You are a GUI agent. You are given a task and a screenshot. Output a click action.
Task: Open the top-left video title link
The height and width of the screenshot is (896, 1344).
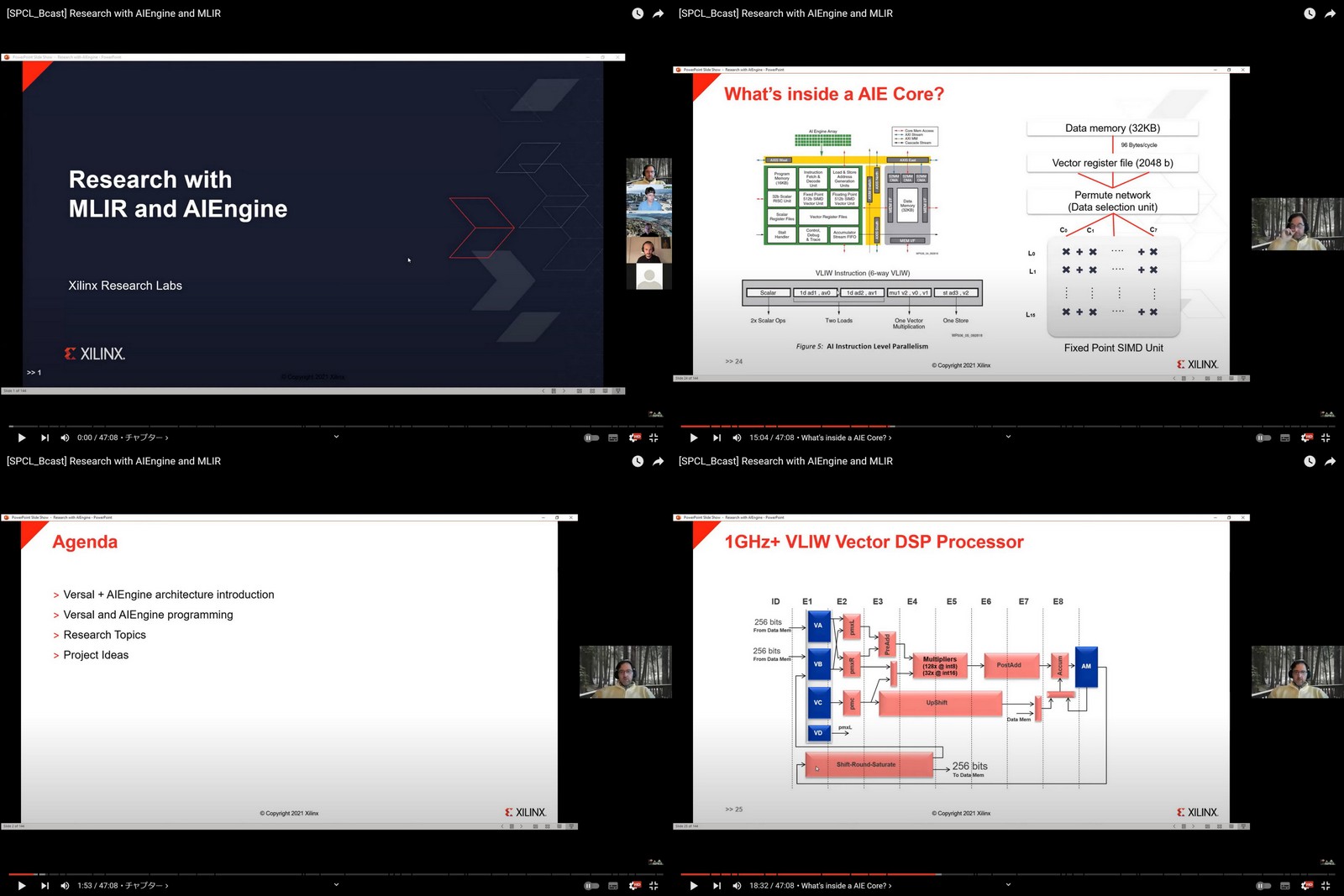(113, 13)
